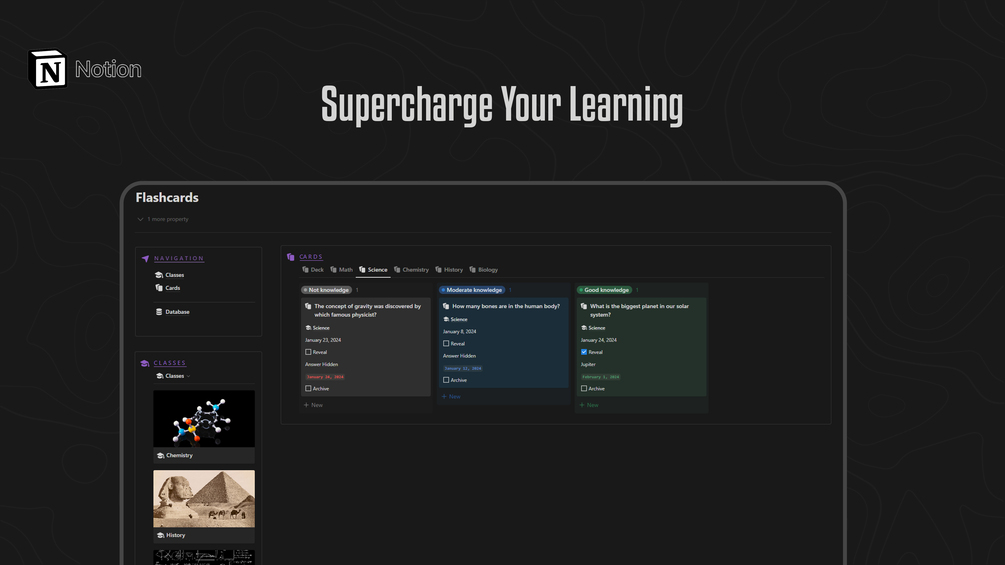This screenshot has width=1005, height=565.
Task: Click the card icon on the bones question
Action: pos(446,306)
